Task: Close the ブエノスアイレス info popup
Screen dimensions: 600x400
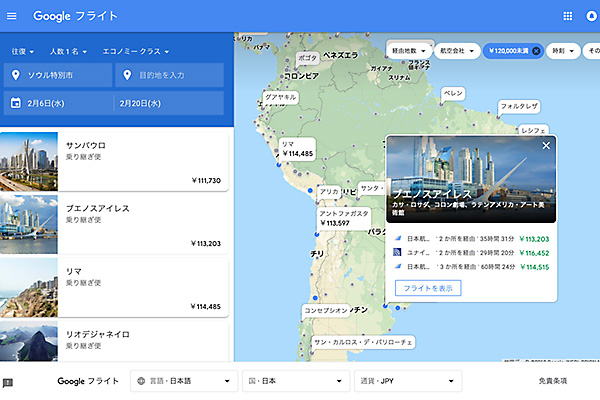Action: tap(546, 145)
